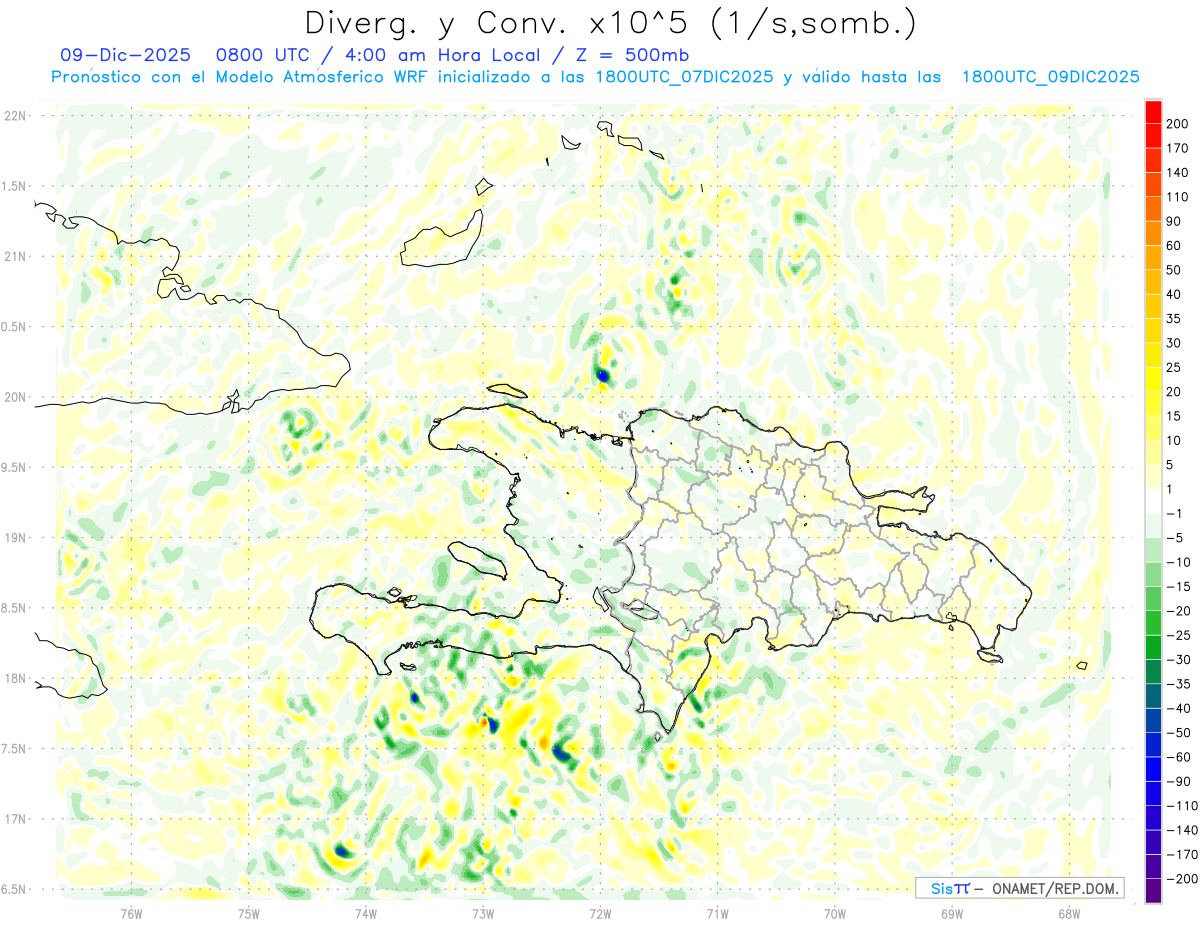
Task: Click the '1.5N' latitude label
Action: pos(15,186)
